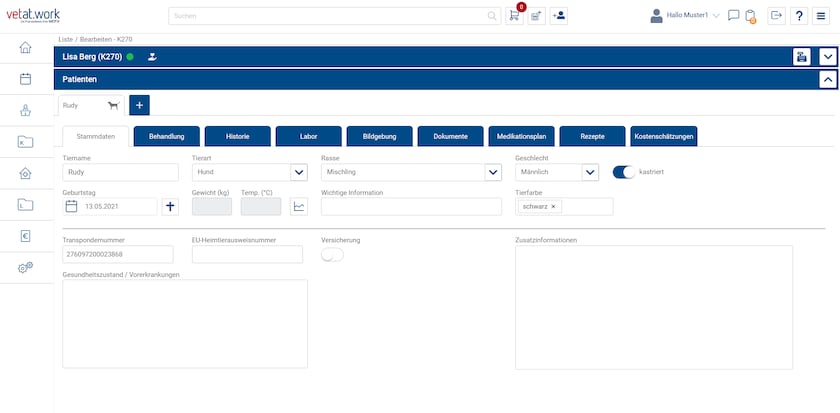
Task: Open the clipboard tasks icon
Action: click(x=751, y=16)
